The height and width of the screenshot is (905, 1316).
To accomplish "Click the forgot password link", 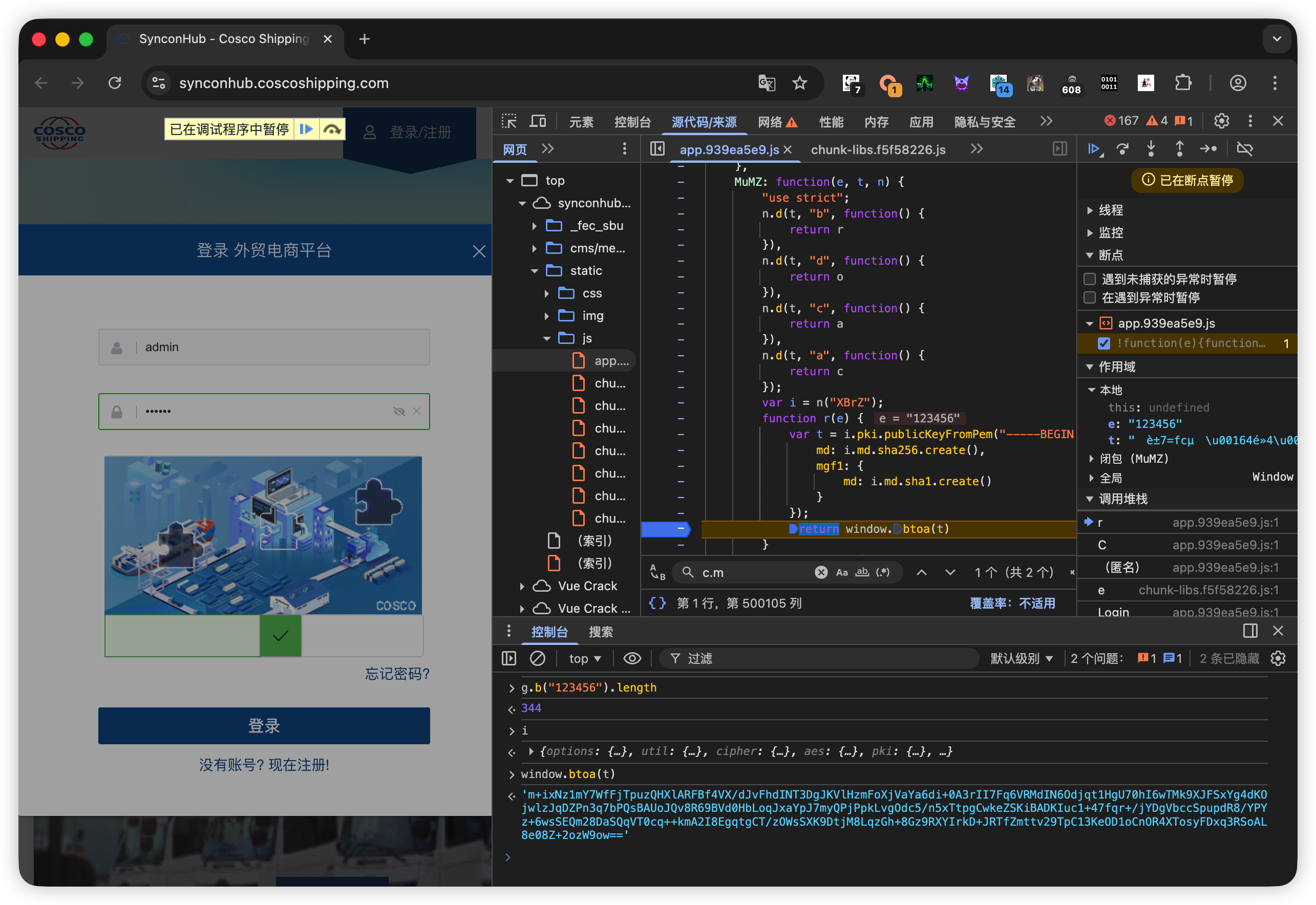I will [x=397, y=674].
